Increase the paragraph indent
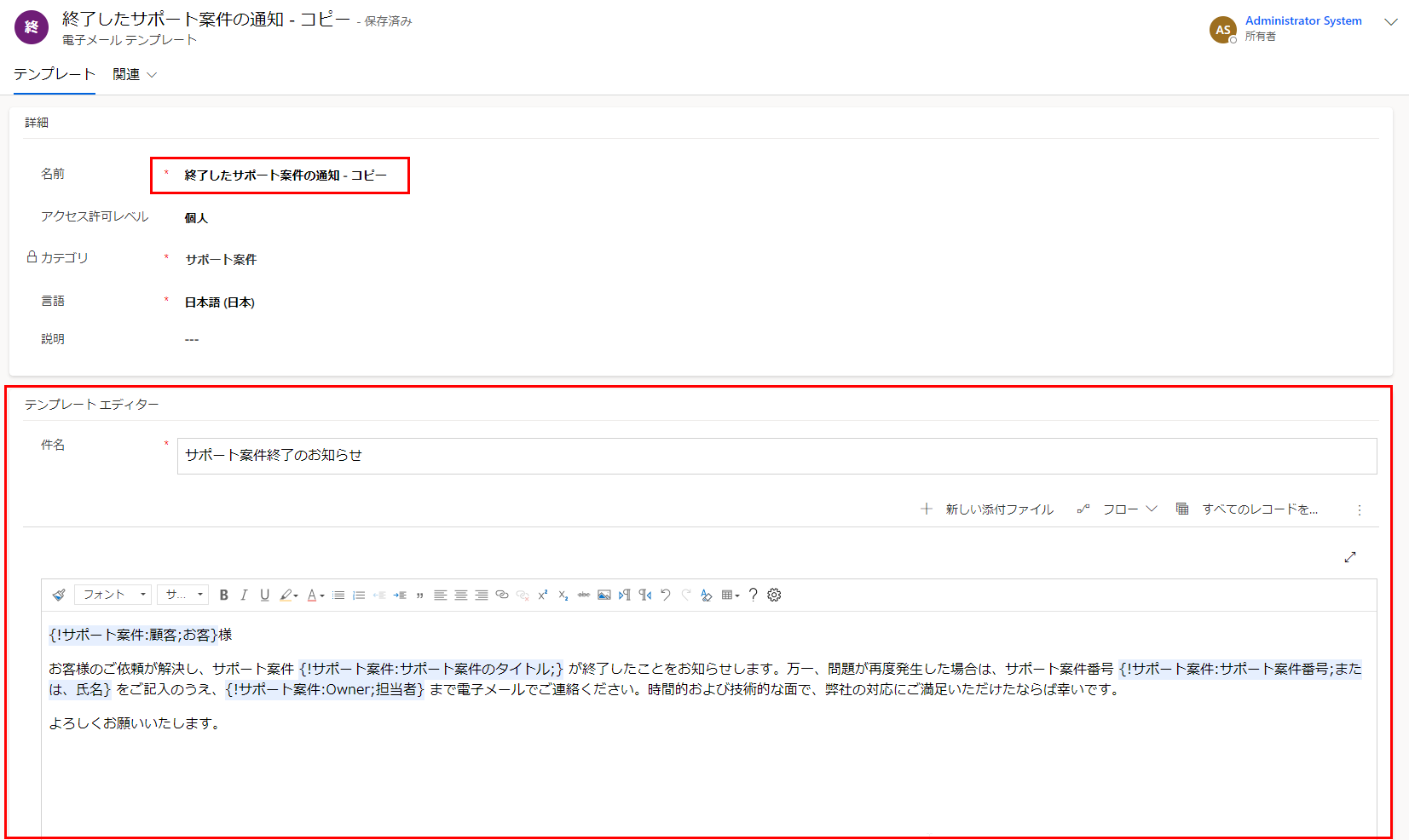 tap(400, 595)
